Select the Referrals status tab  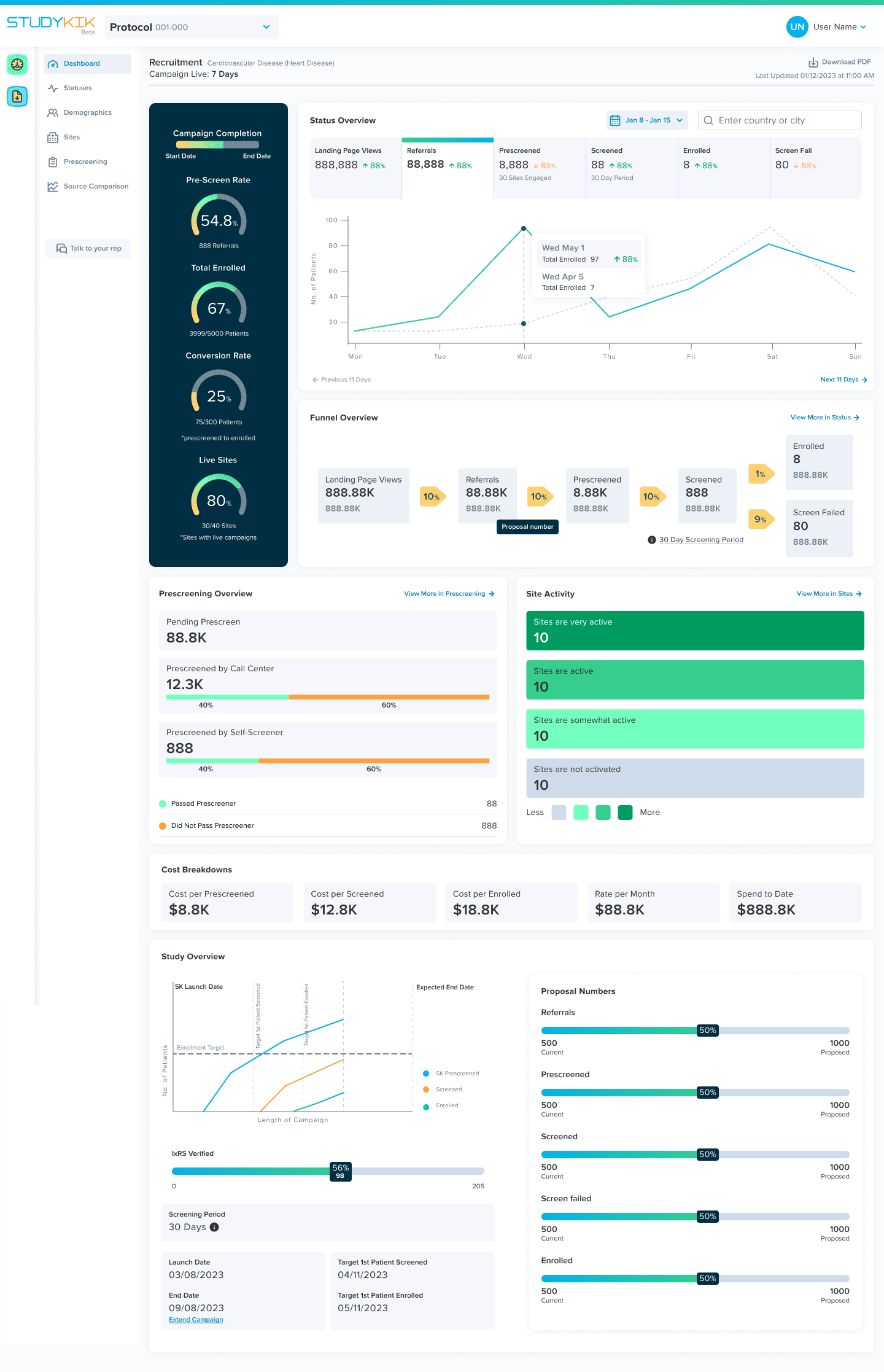coord(448,168)
